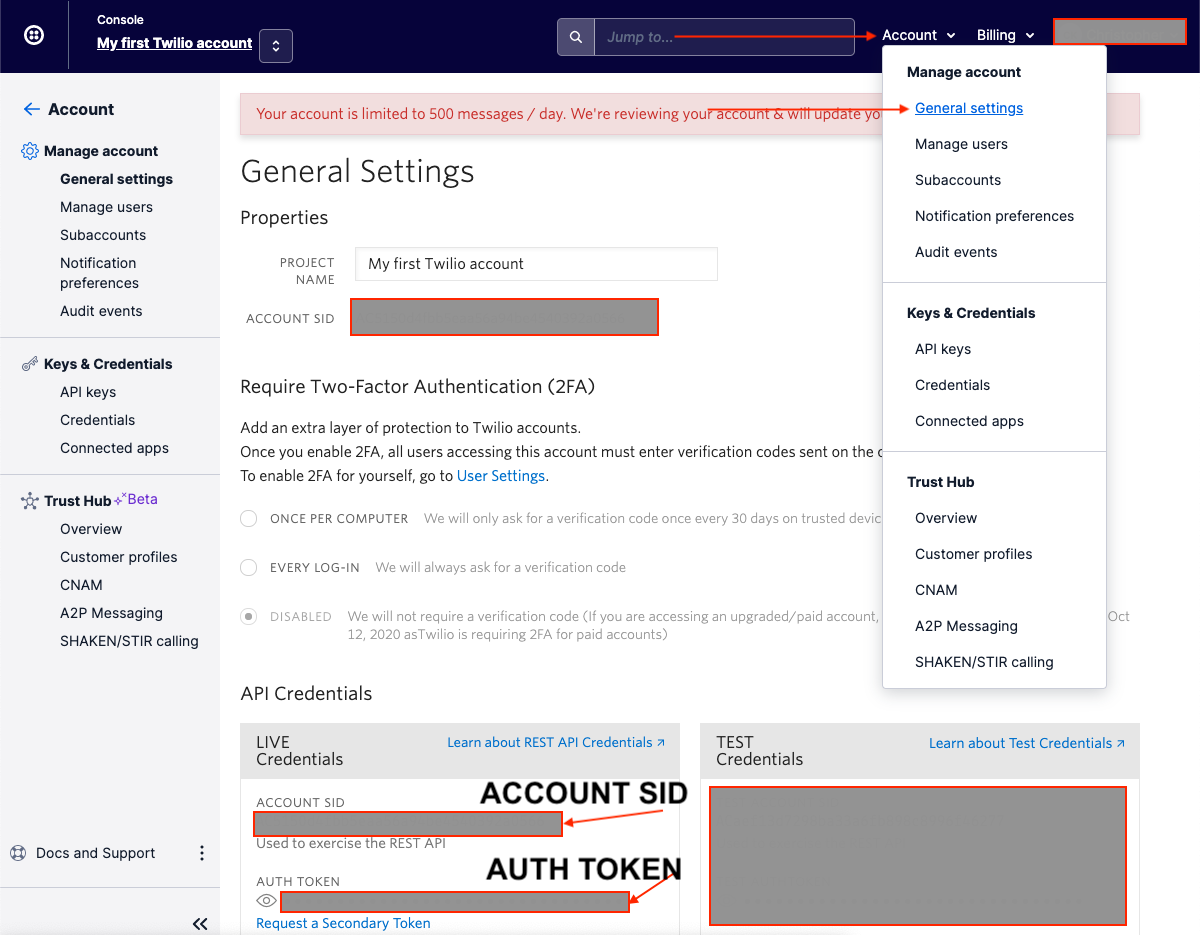The image size is (1200, 935).
Task: Click the API Credentials section heading
Action: tap(306, 693)
